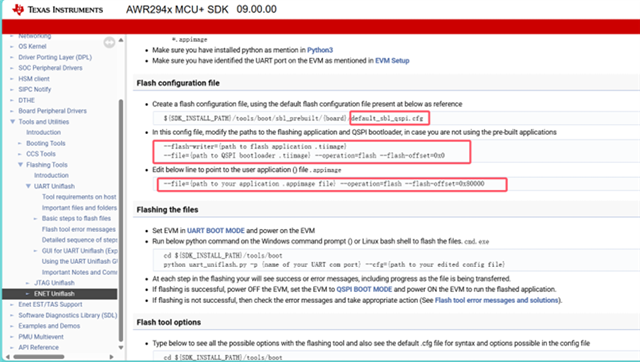Expand the GUI for UART Uniflash node
640x362 pixels.
36,251
